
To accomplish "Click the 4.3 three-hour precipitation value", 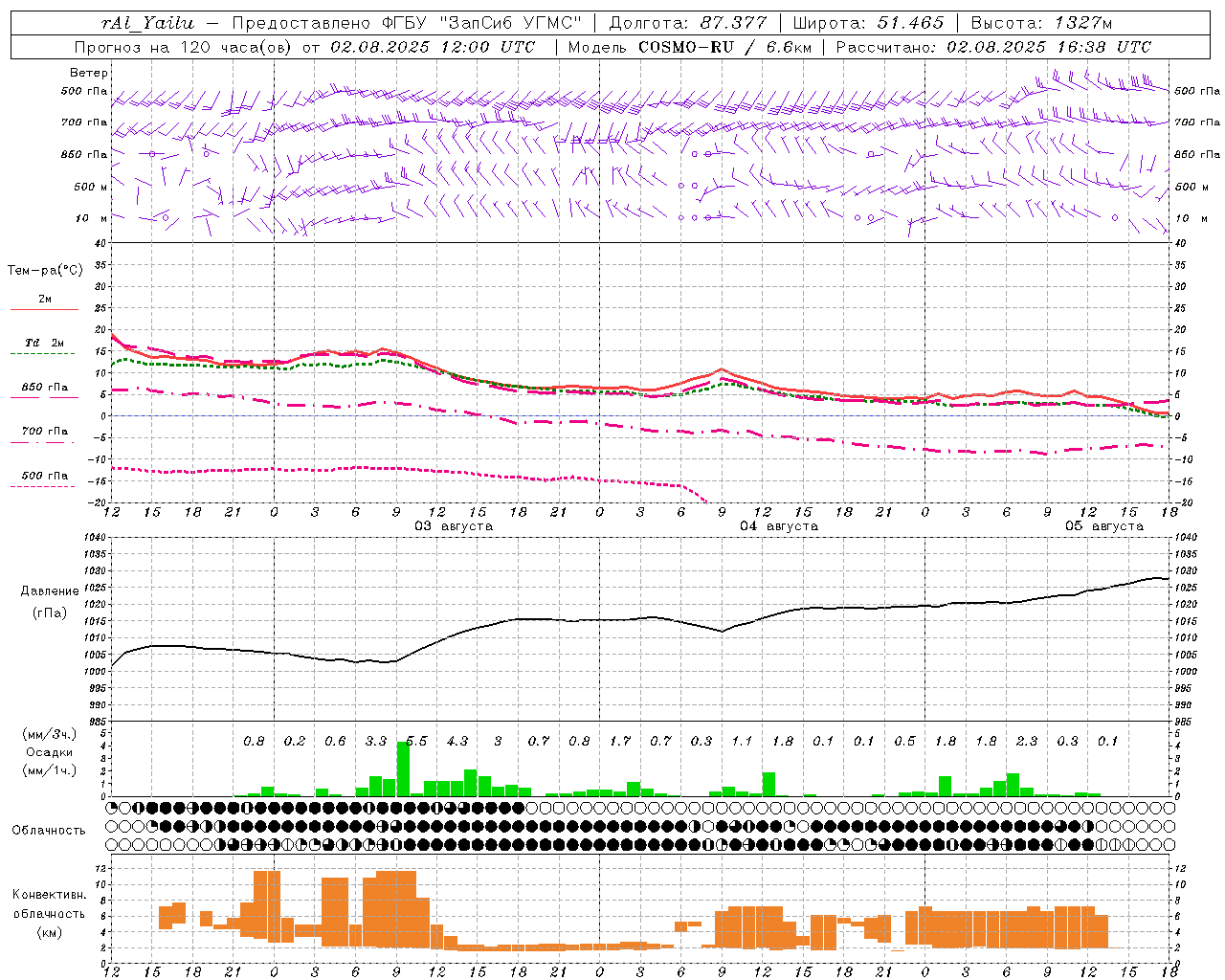I will 457,742.
